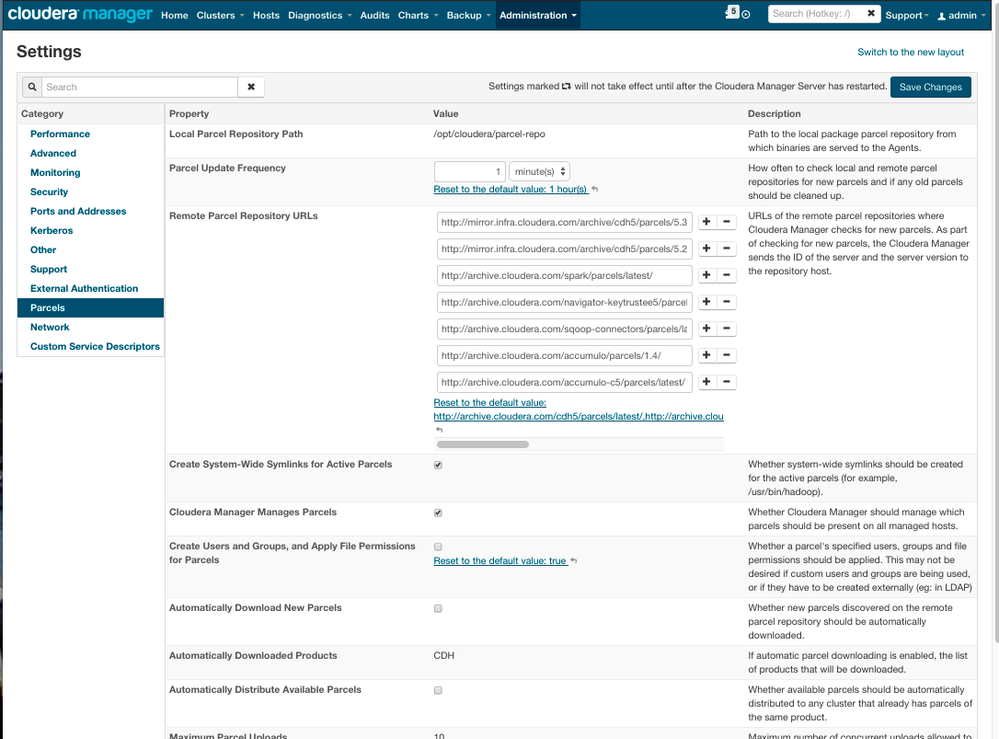Add a URL after the cdh5/parcels/5.3 entry
Viewport: 999px width, 739px height.
pyautogui.click(x=706, y=222)
